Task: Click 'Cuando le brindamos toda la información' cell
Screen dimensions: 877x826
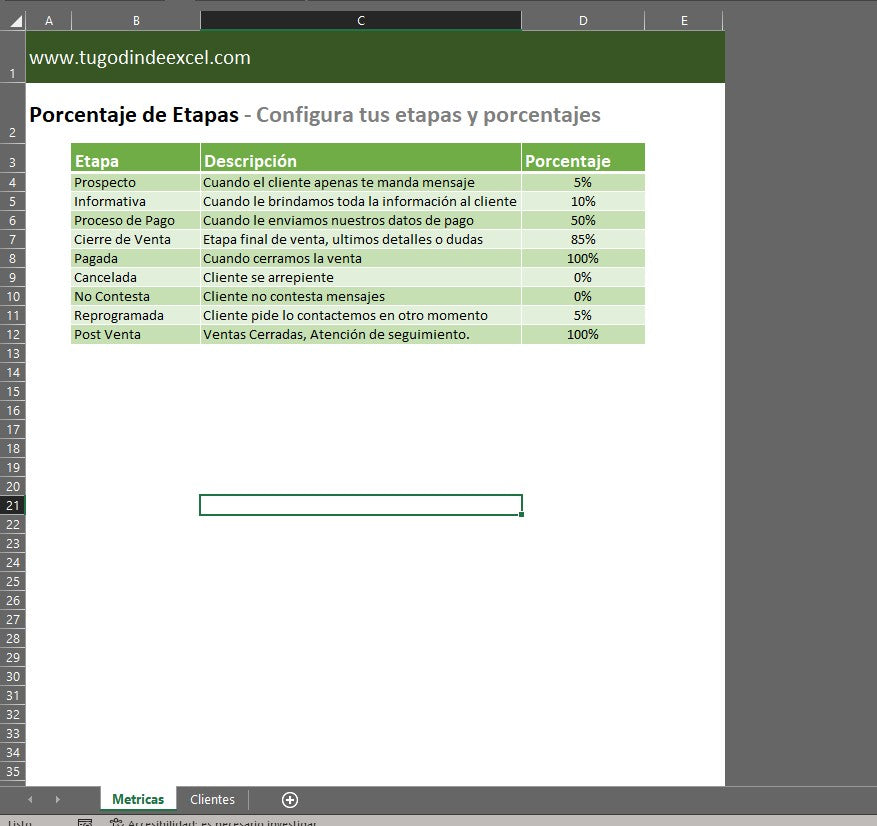Action: point(361,201)
